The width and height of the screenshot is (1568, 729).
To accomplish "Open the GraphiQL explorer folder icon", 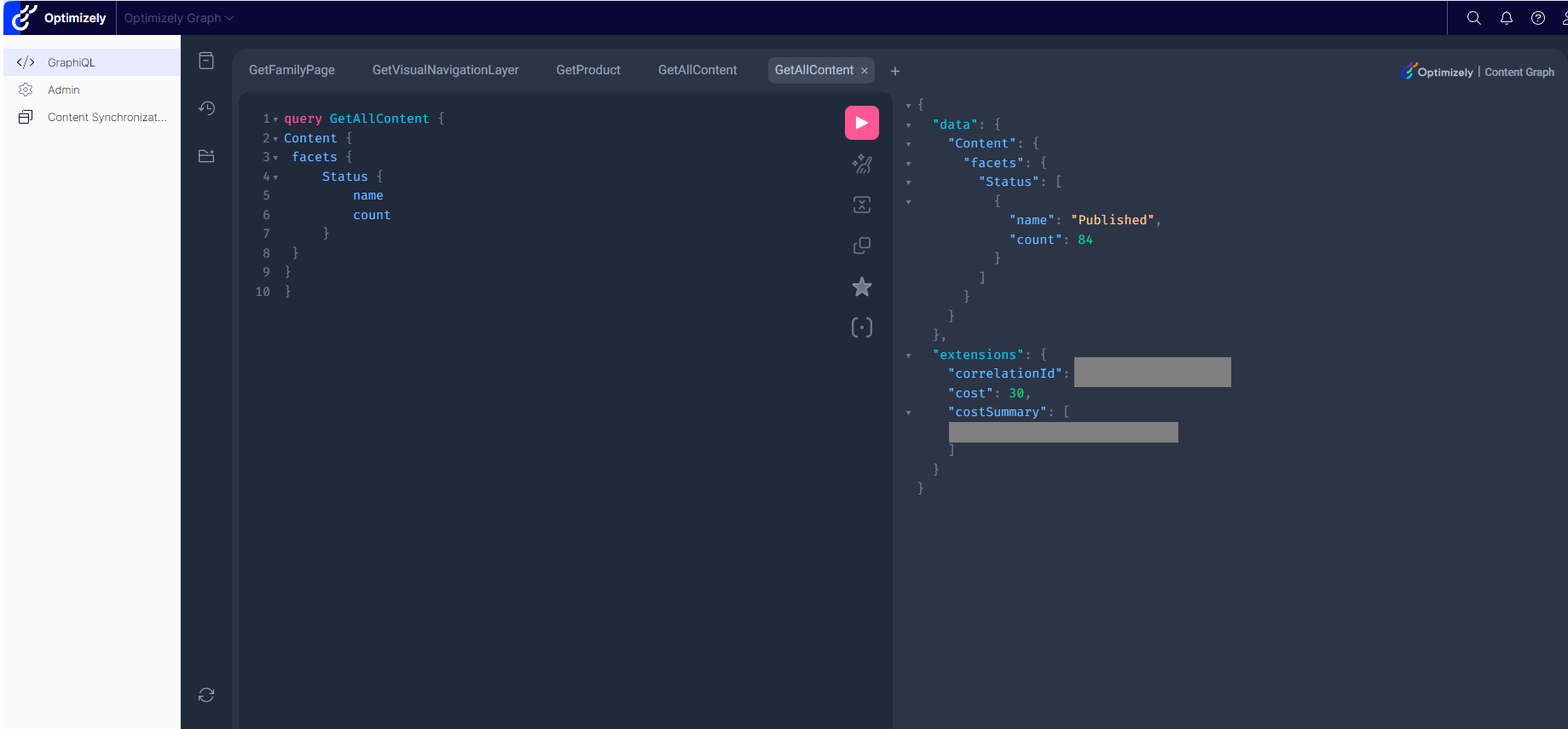I will click(206, 156).
